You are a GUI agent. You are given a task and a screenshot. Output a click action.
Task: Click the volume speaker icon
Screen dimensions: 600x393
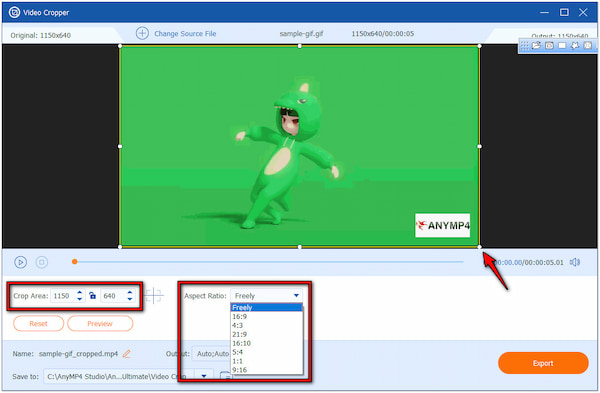point(574,262)
